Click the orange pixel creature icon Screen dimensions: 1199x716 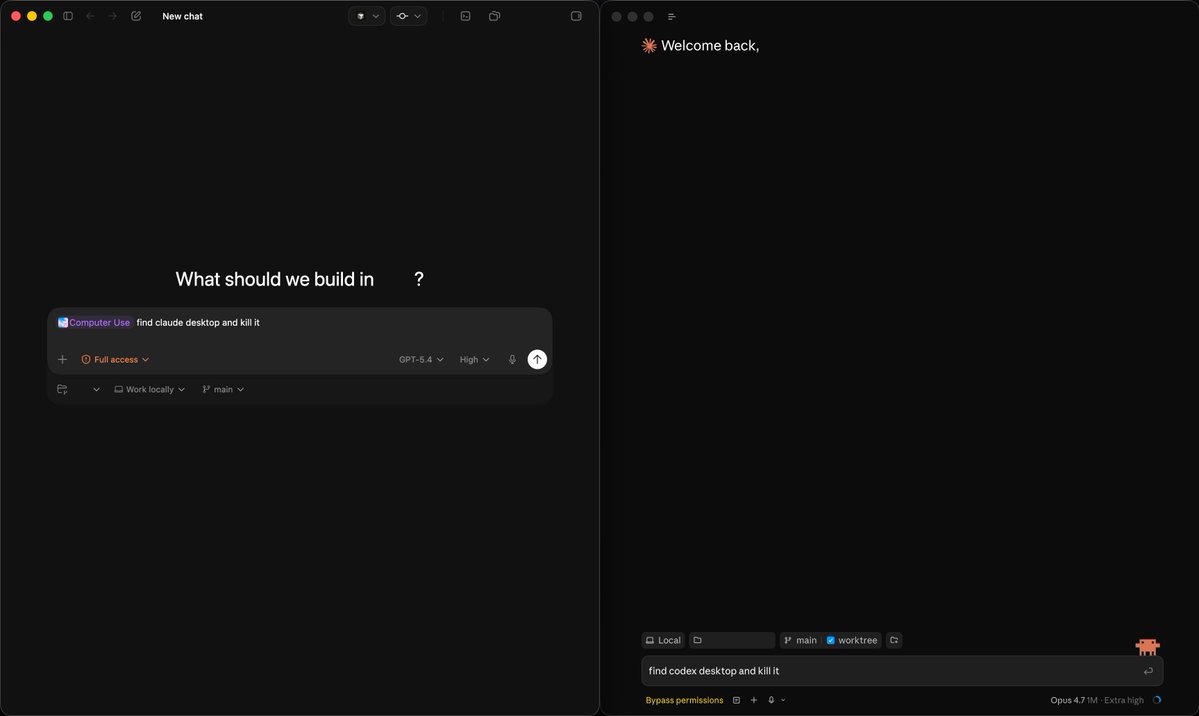(x=1147, y=647)
